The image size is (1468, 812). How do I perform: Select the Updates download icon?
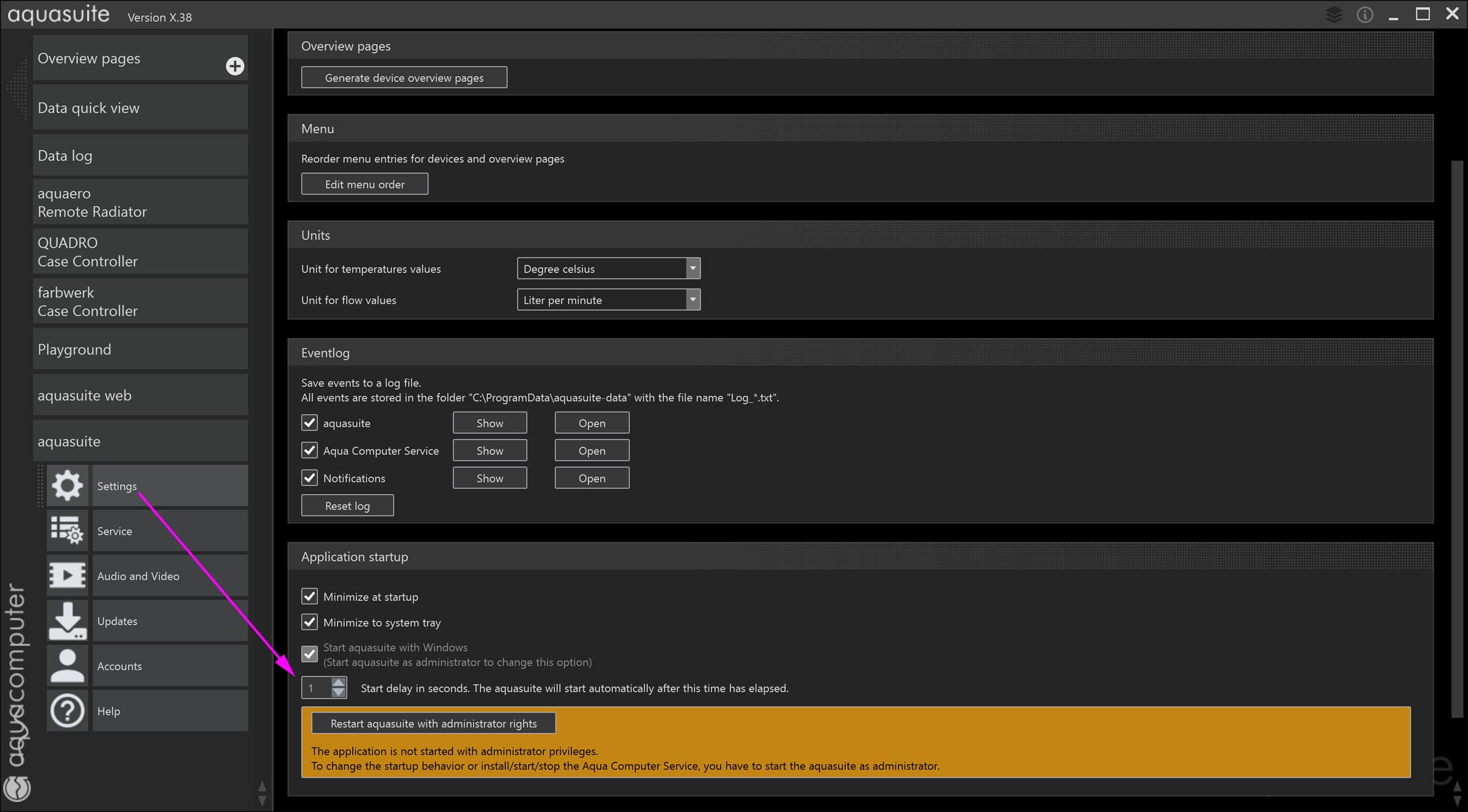coord(67,620)
